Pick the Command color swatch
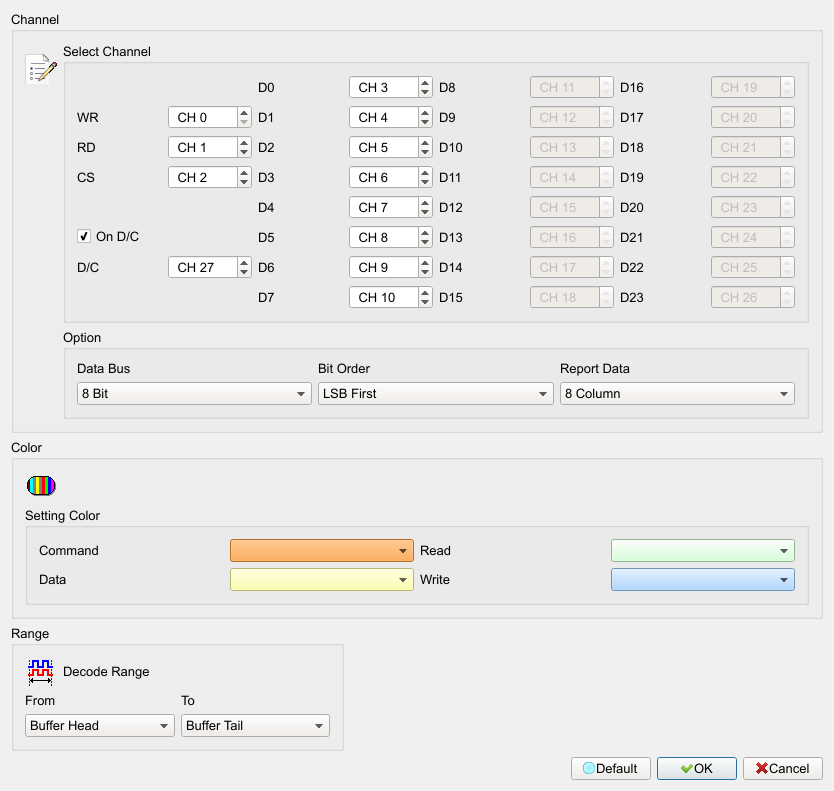This screenshot has width=834, height=791. point(322,551)
